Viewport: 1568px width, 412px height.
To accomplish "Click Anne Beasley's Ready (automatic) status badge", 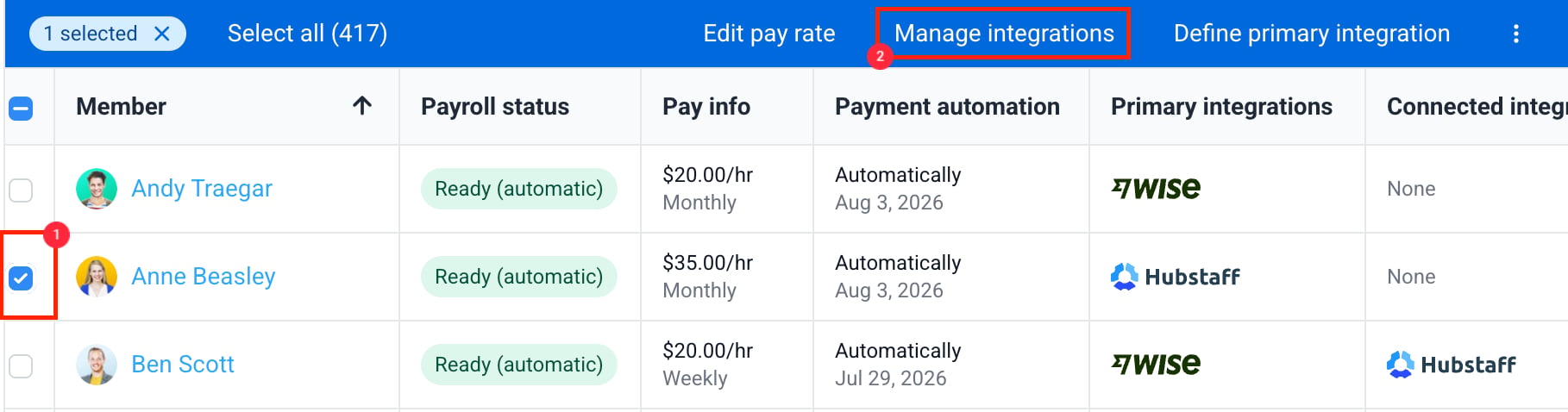I will pyautogui.click(x=518, y=277).
